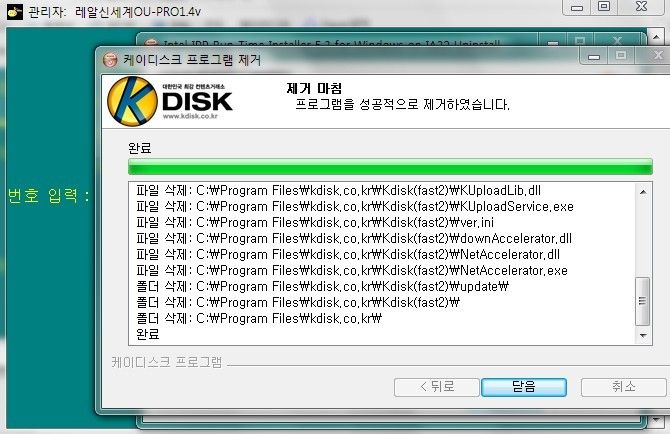
Task: Click the 닫음 button to close the uninstaller
Action: 524,387
